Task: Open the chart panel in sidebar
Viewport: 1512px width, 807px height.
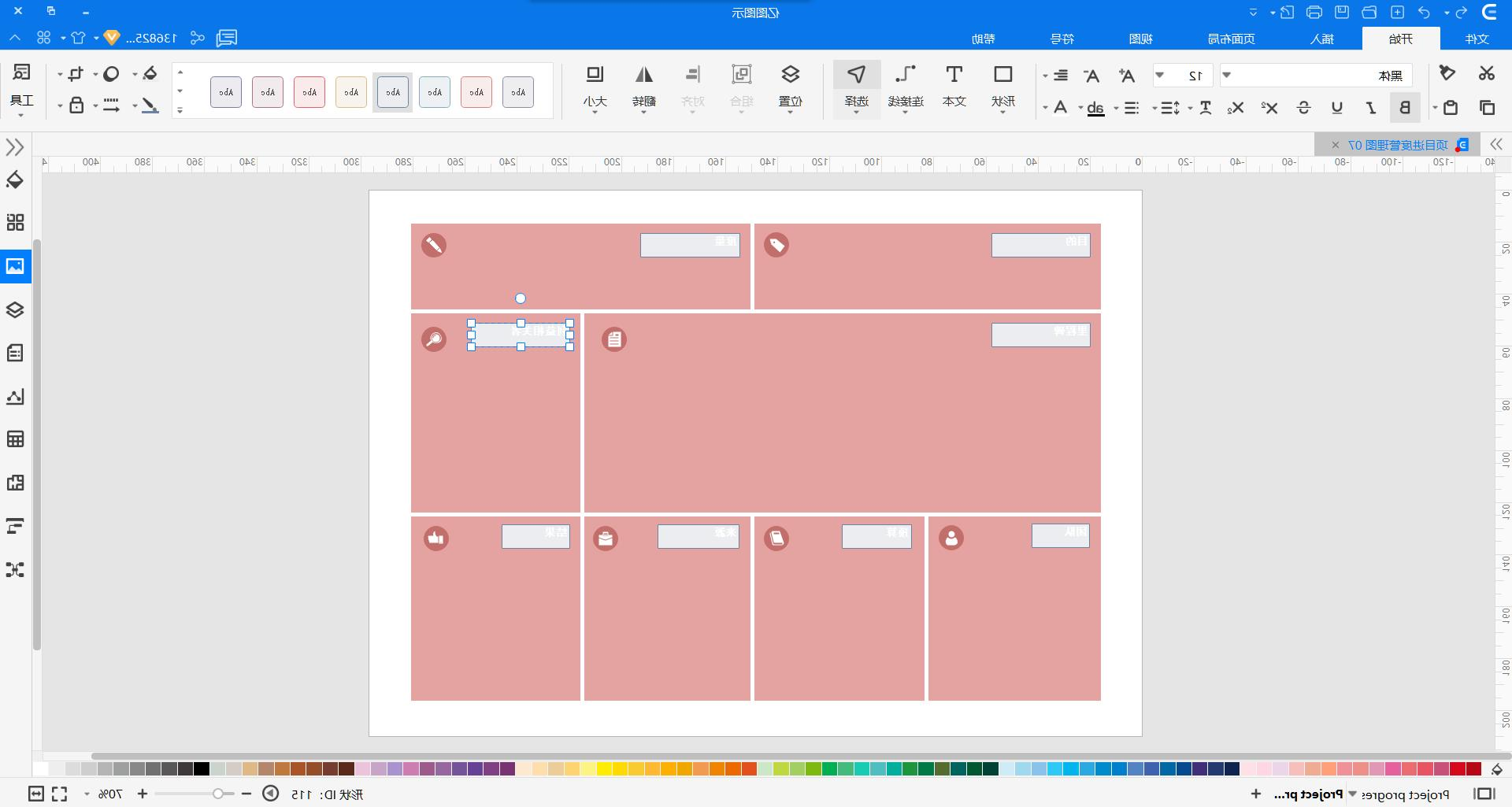Action: (x=15, y=396)
